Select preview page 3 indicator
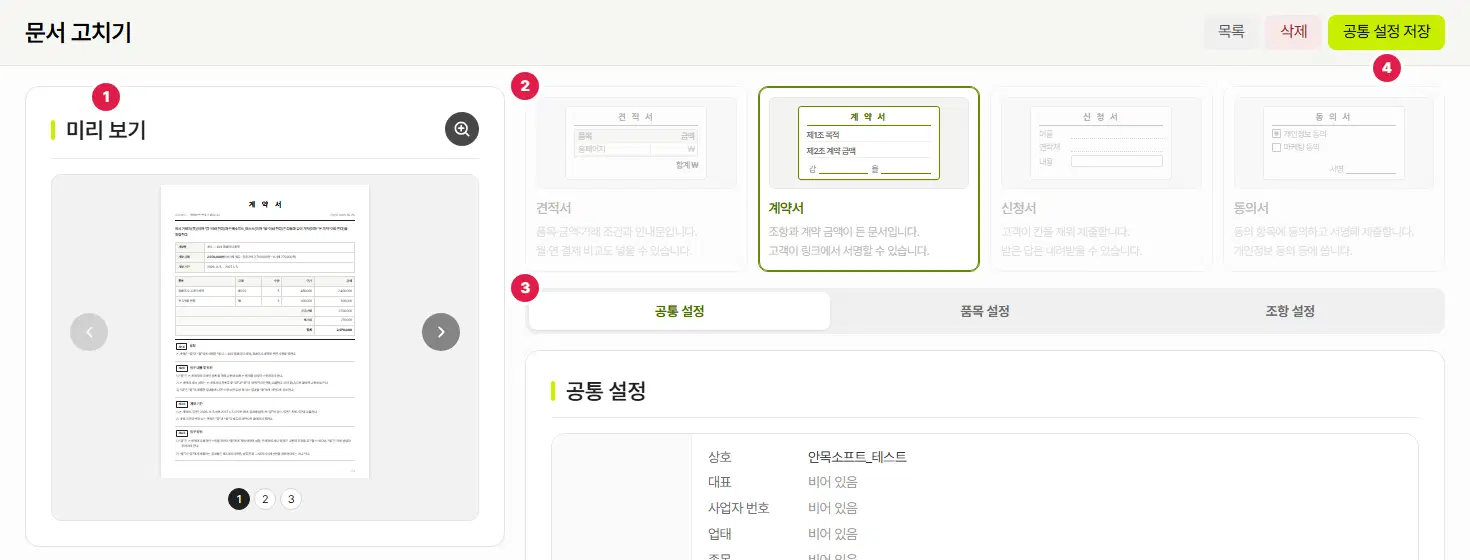 point(291,498)
